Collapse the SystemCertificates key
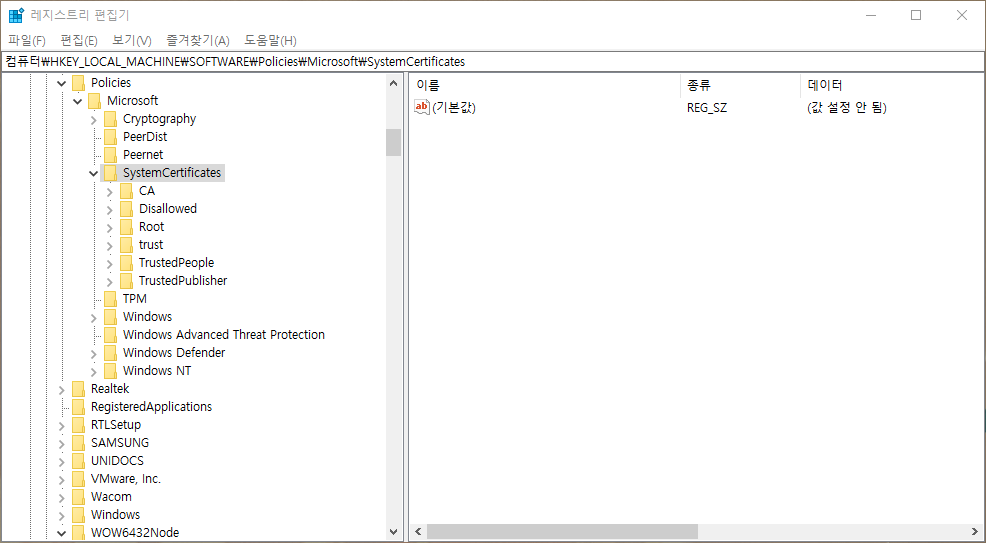 [94, 173]
